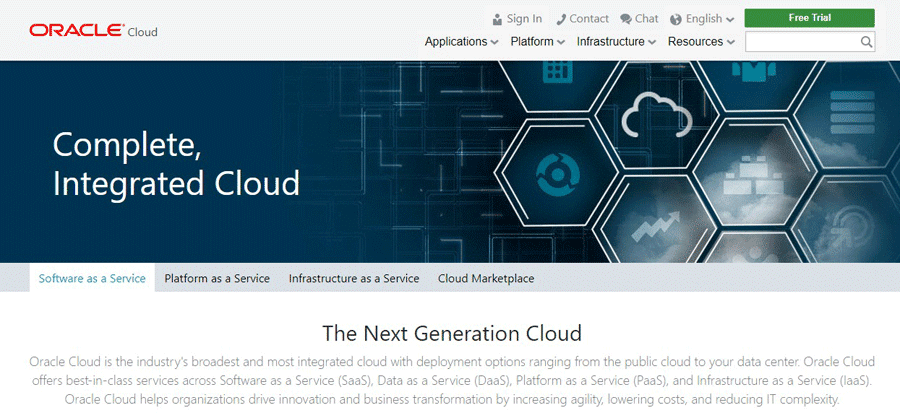Click the globe icon beside English
Viewport: 900px width, 413px height.
coord(676,20)
